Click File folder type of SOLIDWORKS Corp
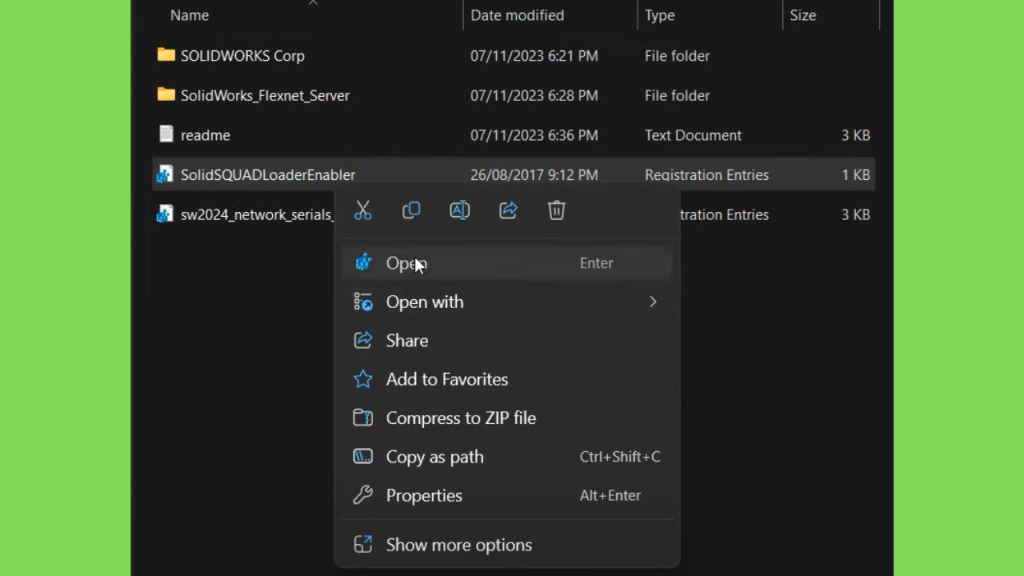 pyautogui.click(x=677, y=56)
